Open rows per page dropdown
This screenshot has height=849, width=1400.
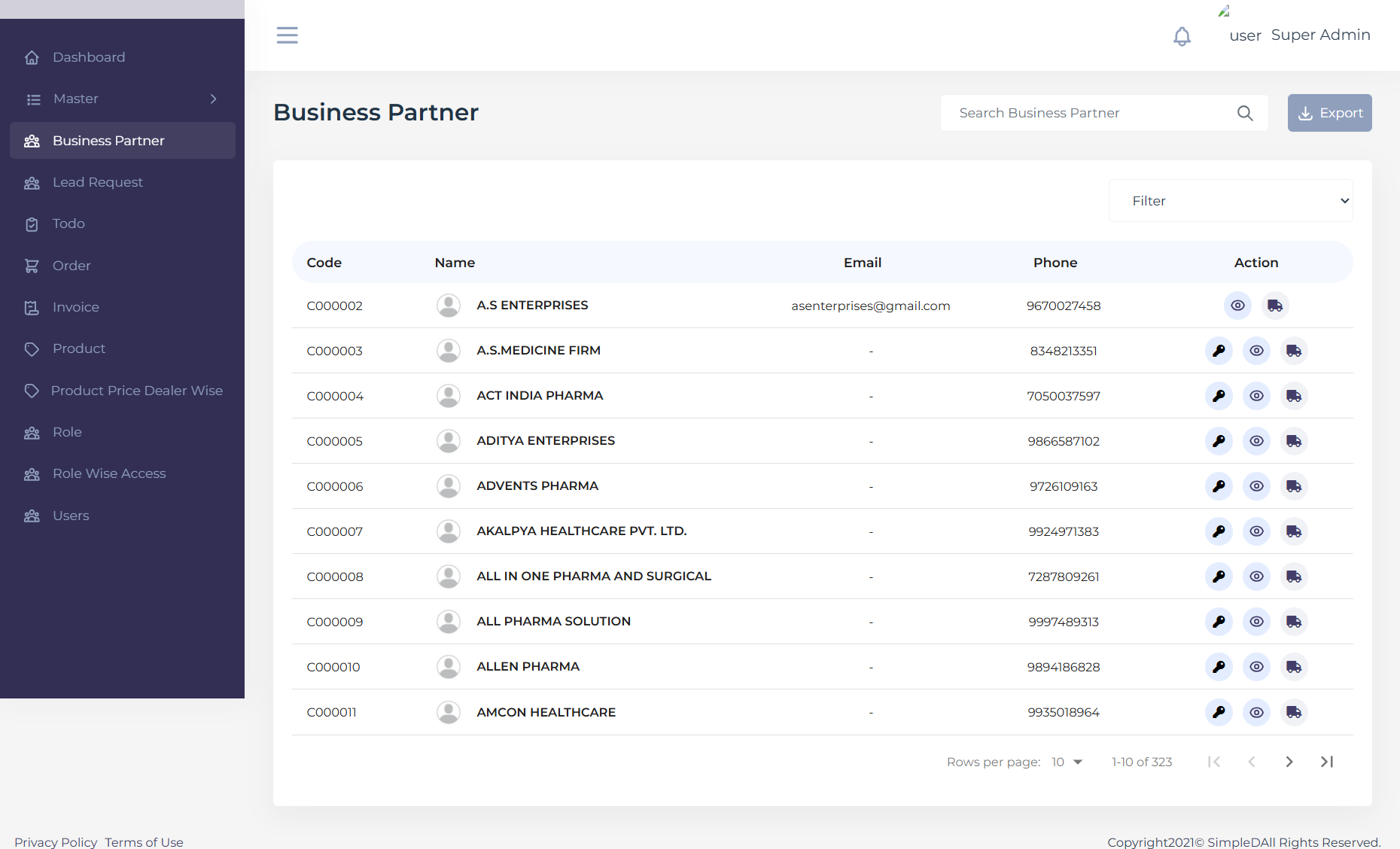(1067, 762)
